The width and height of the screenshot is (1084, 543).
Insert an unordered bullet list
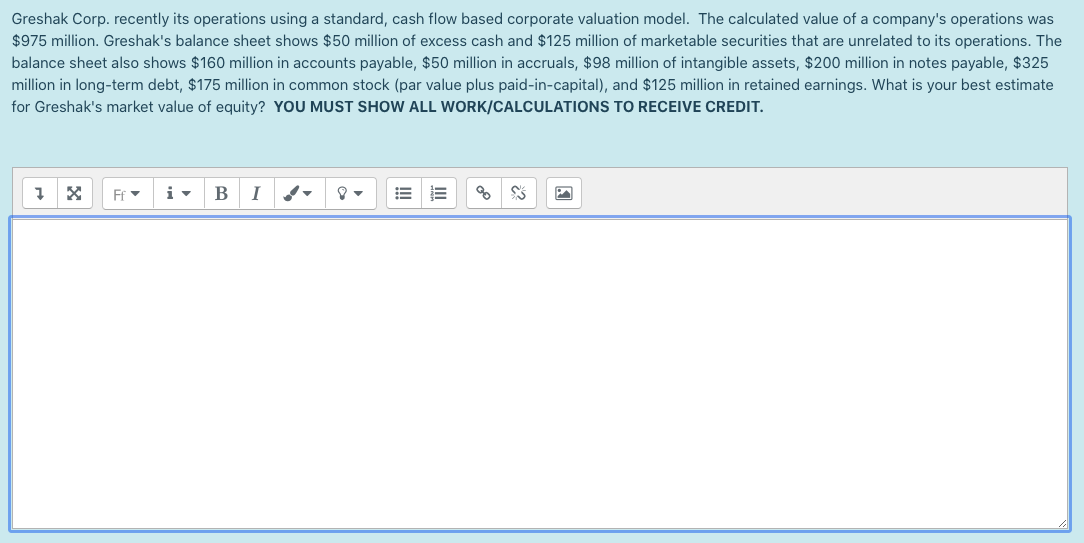coord(404,194)
